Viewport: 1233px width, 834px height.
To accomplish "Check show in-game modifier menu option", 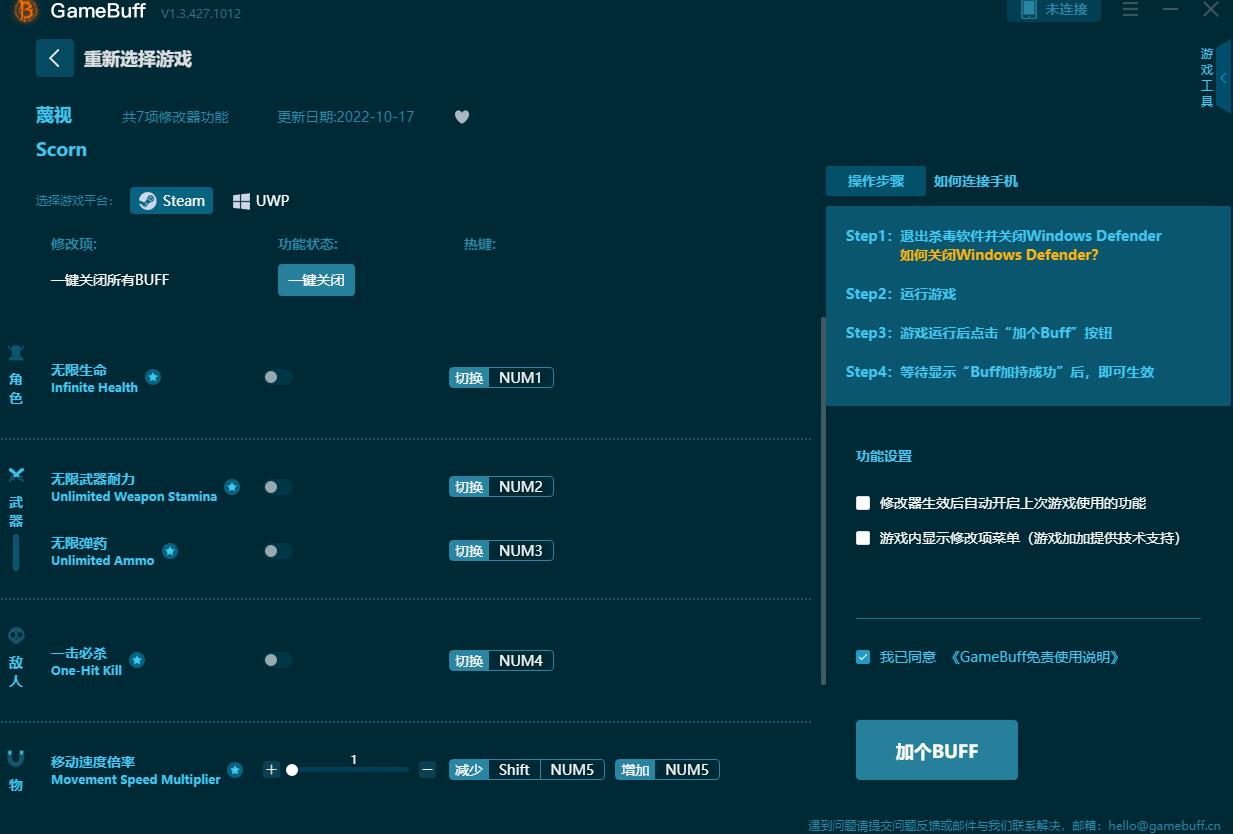I will coord(863,538).
